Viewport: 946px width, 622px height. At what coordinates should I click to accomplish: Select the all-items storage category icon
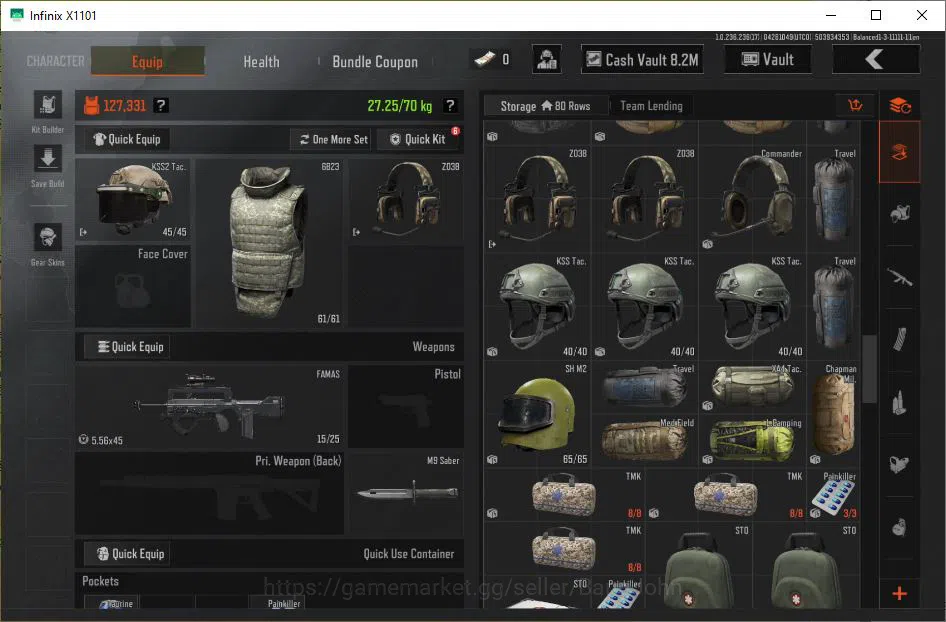900,152
